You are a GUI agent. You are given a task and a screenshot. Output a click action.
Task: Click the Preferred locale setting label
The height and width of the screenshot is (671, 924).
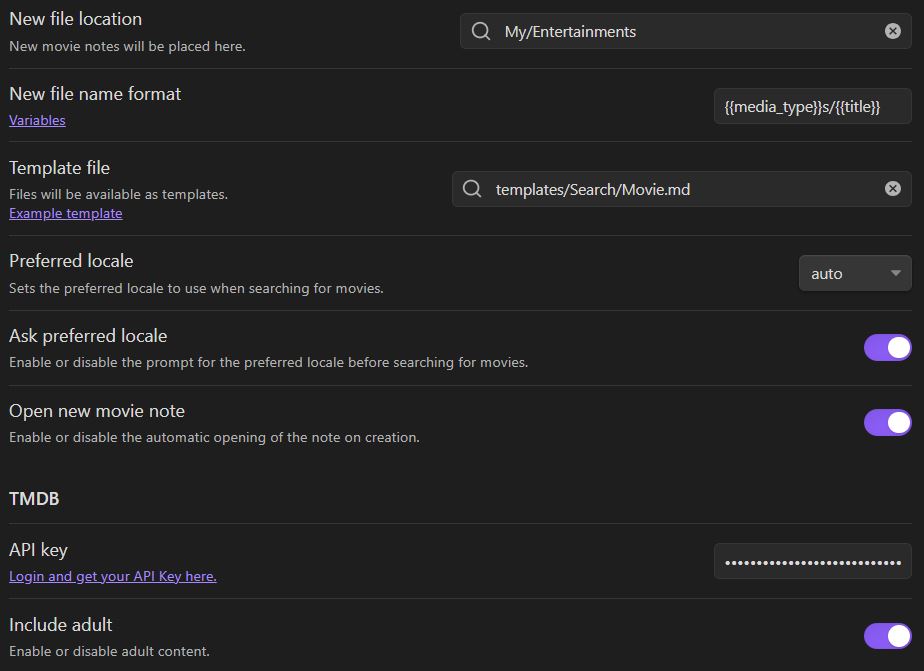pos(70,260)
